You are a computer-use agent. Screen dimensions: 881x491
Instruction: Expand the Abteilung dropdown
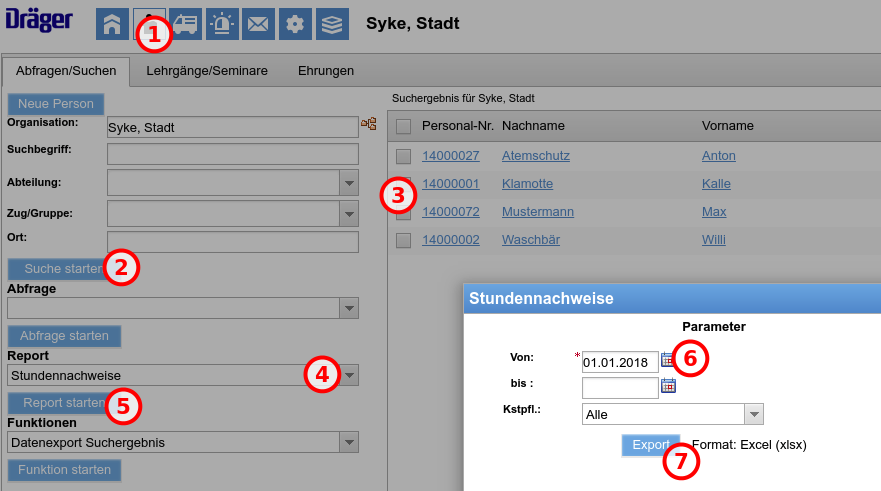pos(348,183)
